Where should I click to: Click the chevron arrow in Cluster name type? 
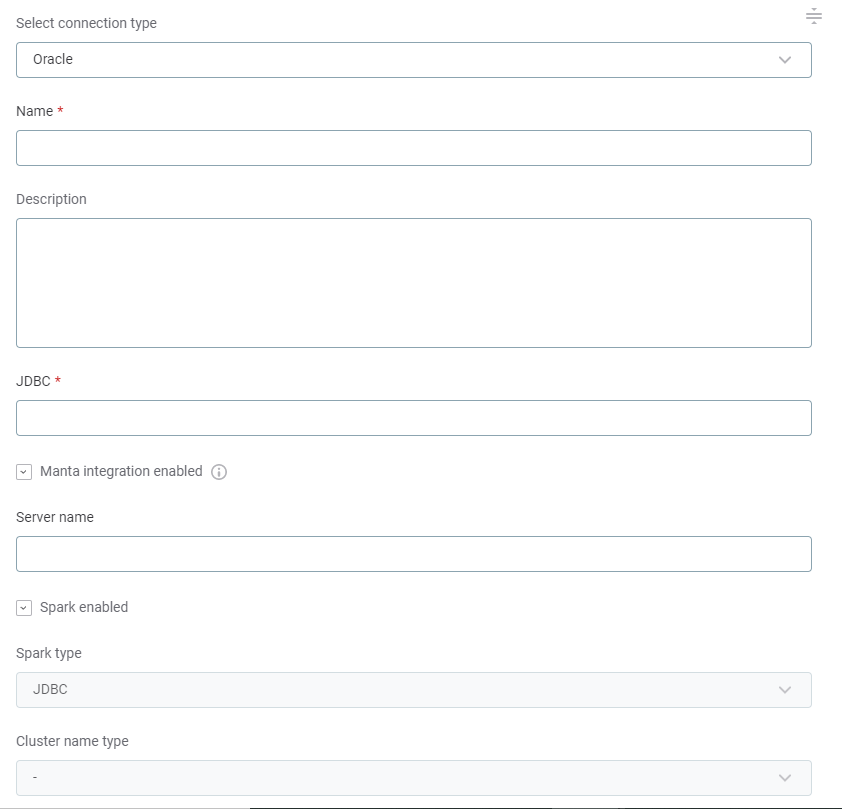(x=785, y=778)
